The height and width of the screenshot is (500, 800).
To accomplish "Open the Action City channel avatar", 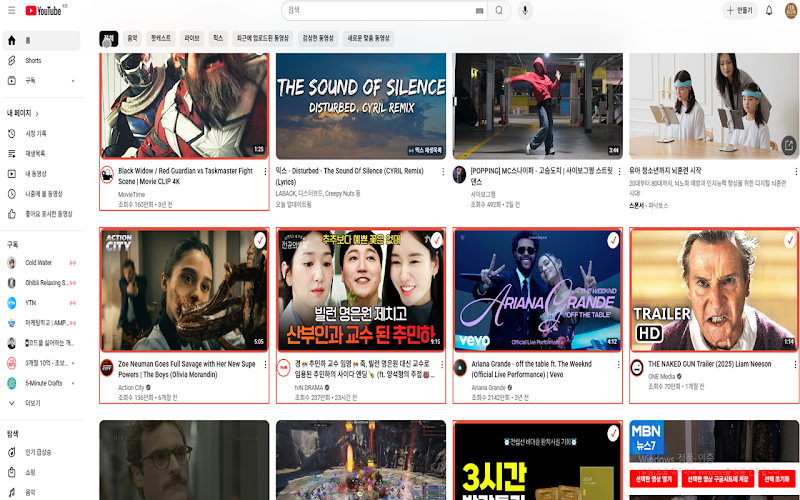I will tap(107, 367).
